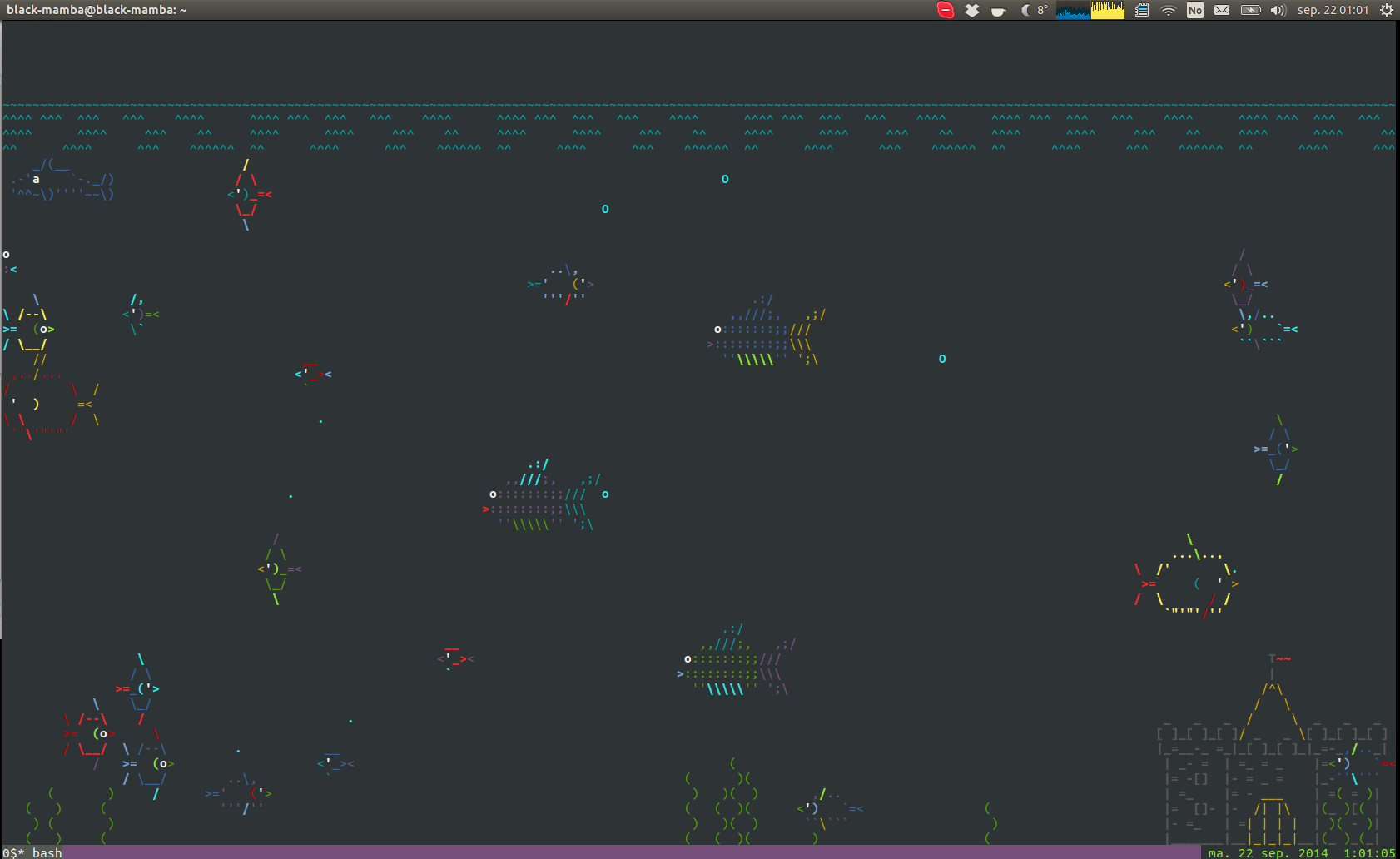Viewport: 1400px width, 859px height.
Task: Expand the 'No' keyboard layout menu
Action: (x=1195, y=10)
